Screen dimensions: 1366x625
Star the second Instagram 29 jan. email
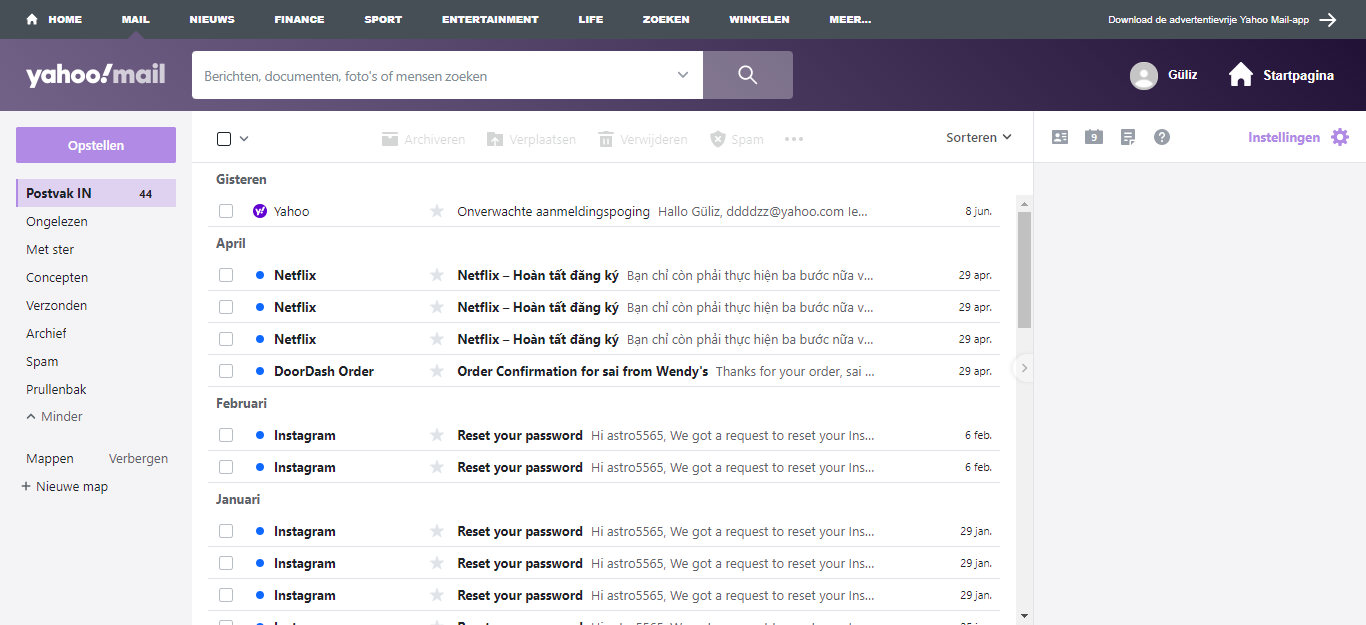(x=436, y=563)
